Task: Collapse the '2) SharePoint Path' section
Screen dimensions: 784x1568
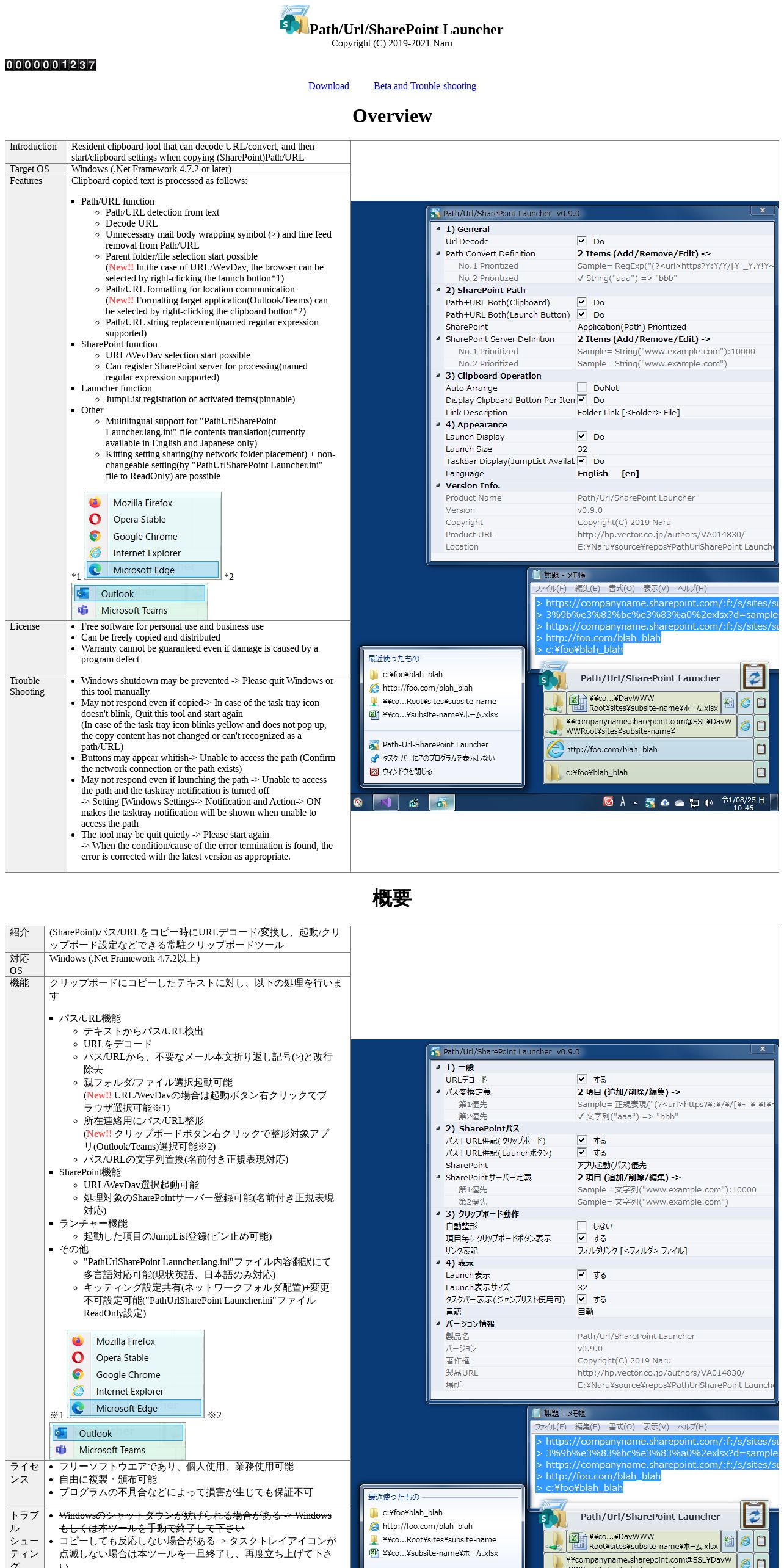Action: click(438, 290)
